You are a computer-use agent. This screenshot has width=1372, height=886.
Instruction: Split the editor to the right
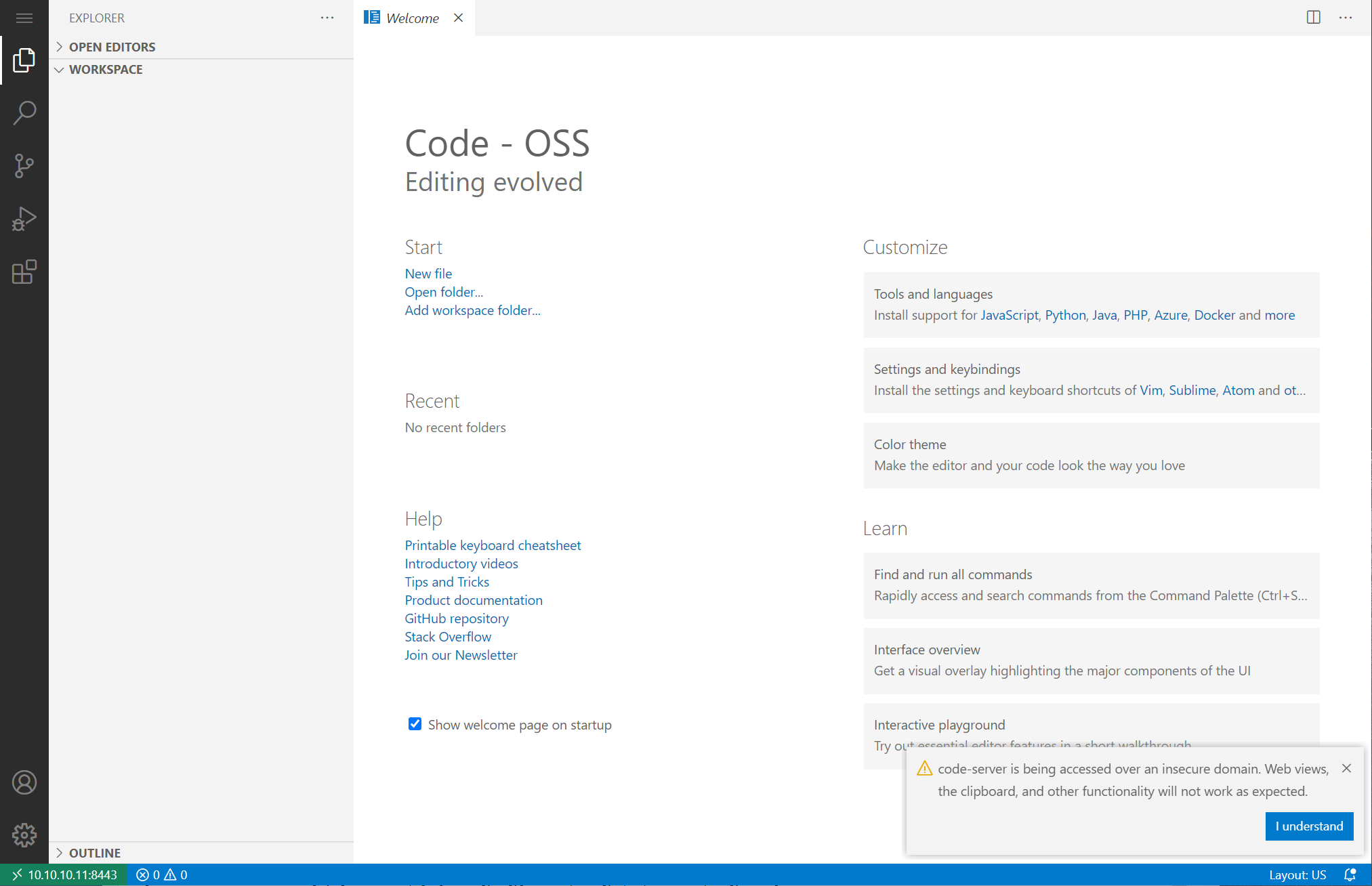[1313, 18]
